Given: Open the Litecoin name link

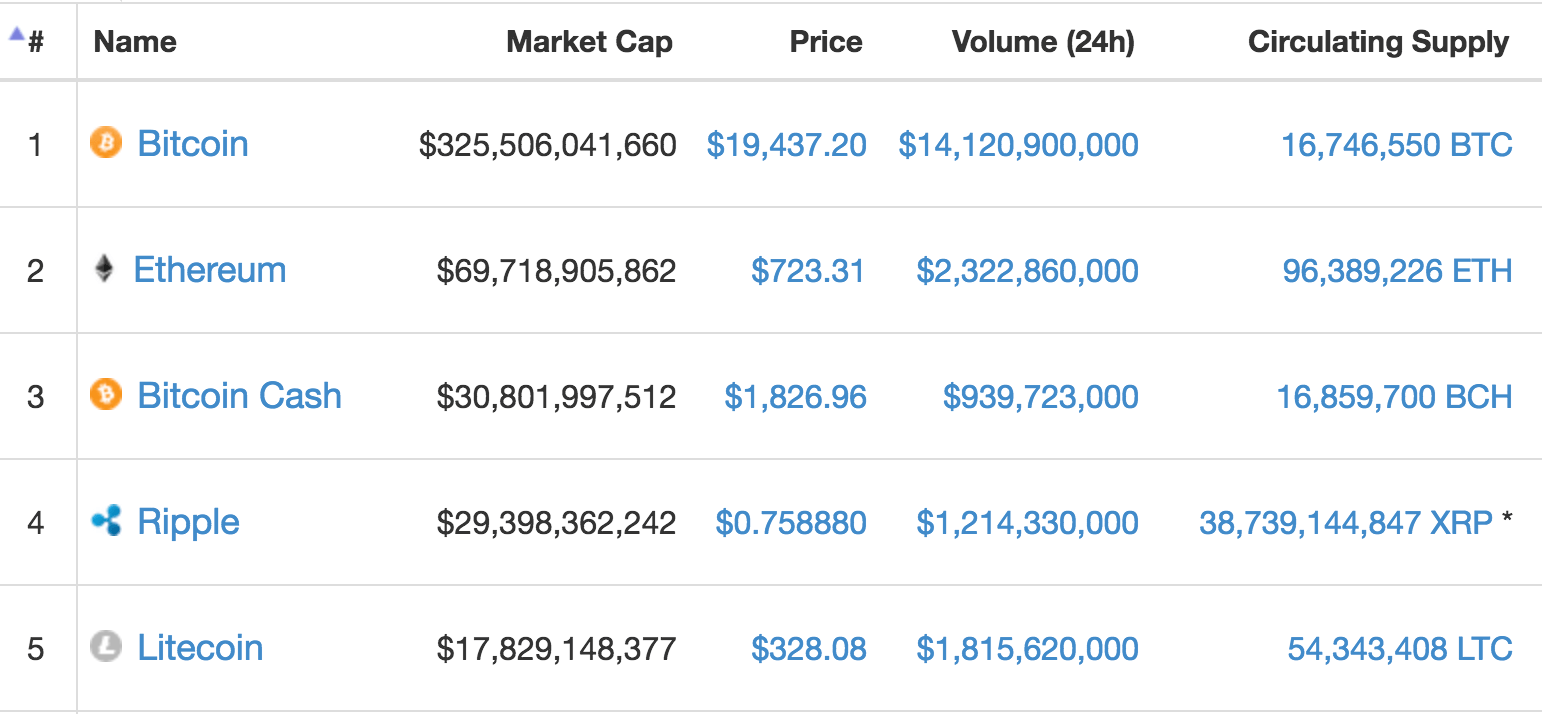Looking at the screenshot, I should click(200, 647).
